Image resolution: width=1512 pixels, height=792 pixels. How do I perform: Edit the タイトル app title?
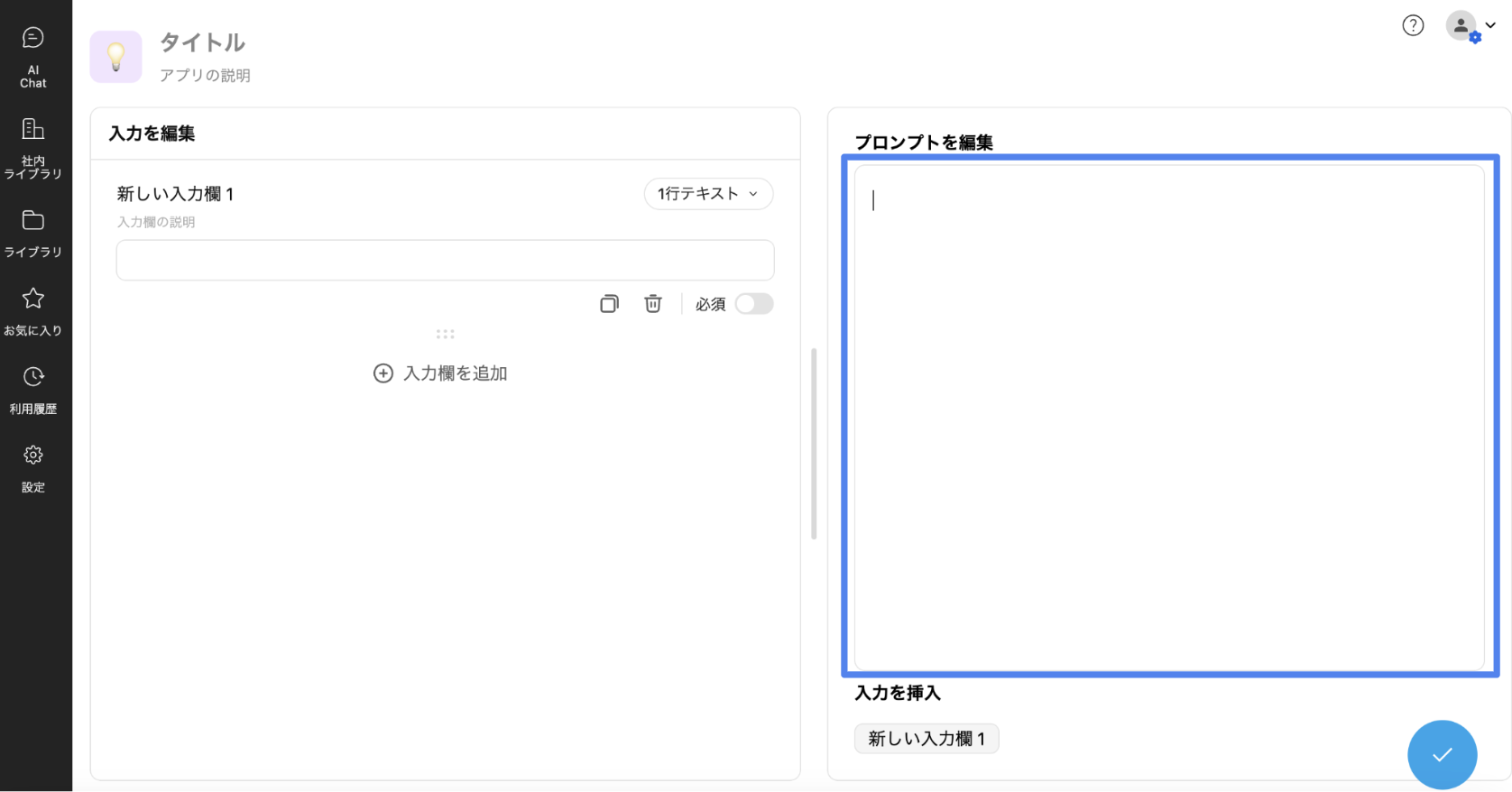click(x=202, y=42)
